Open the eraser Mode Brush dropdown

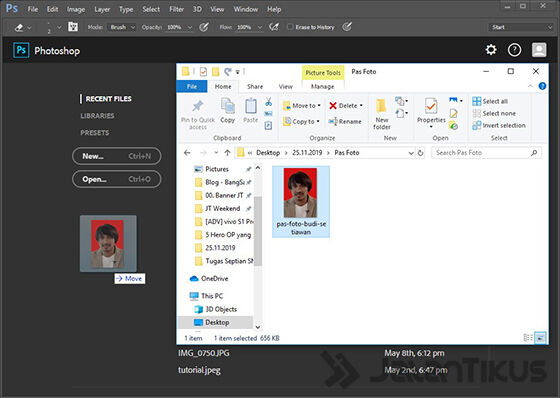(x=122, y=27)
